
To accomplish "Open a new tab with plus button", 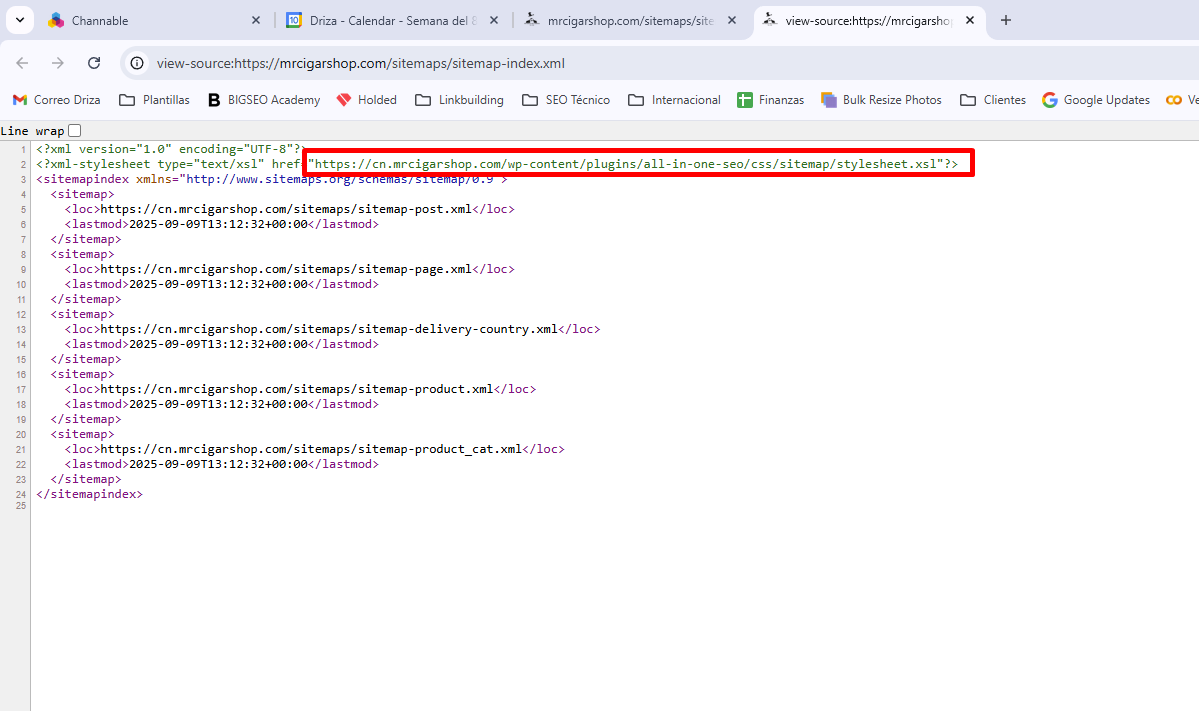I will 1006,20.
